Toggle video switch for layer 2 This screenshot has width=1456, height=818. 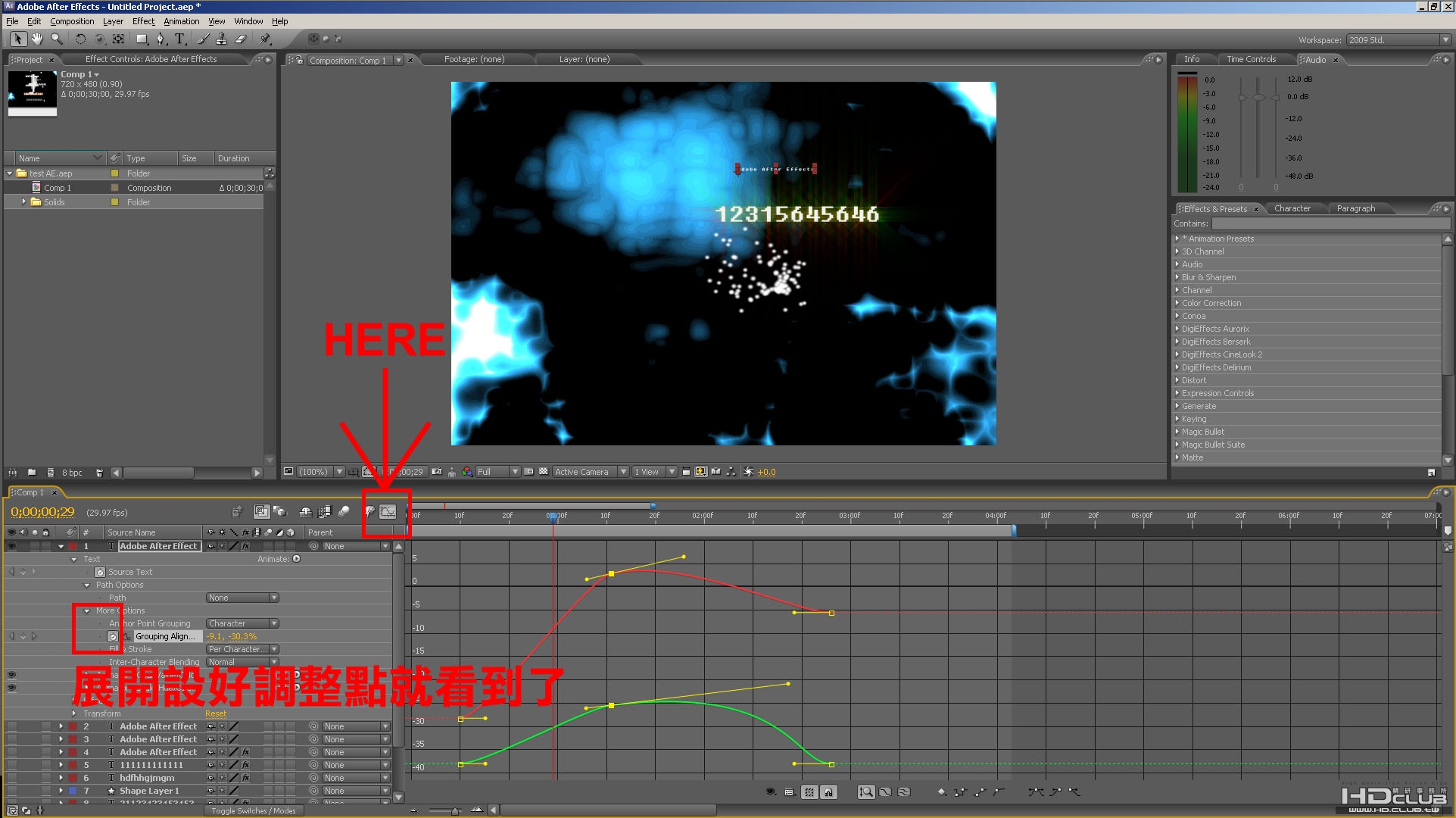tap(11, 726)
